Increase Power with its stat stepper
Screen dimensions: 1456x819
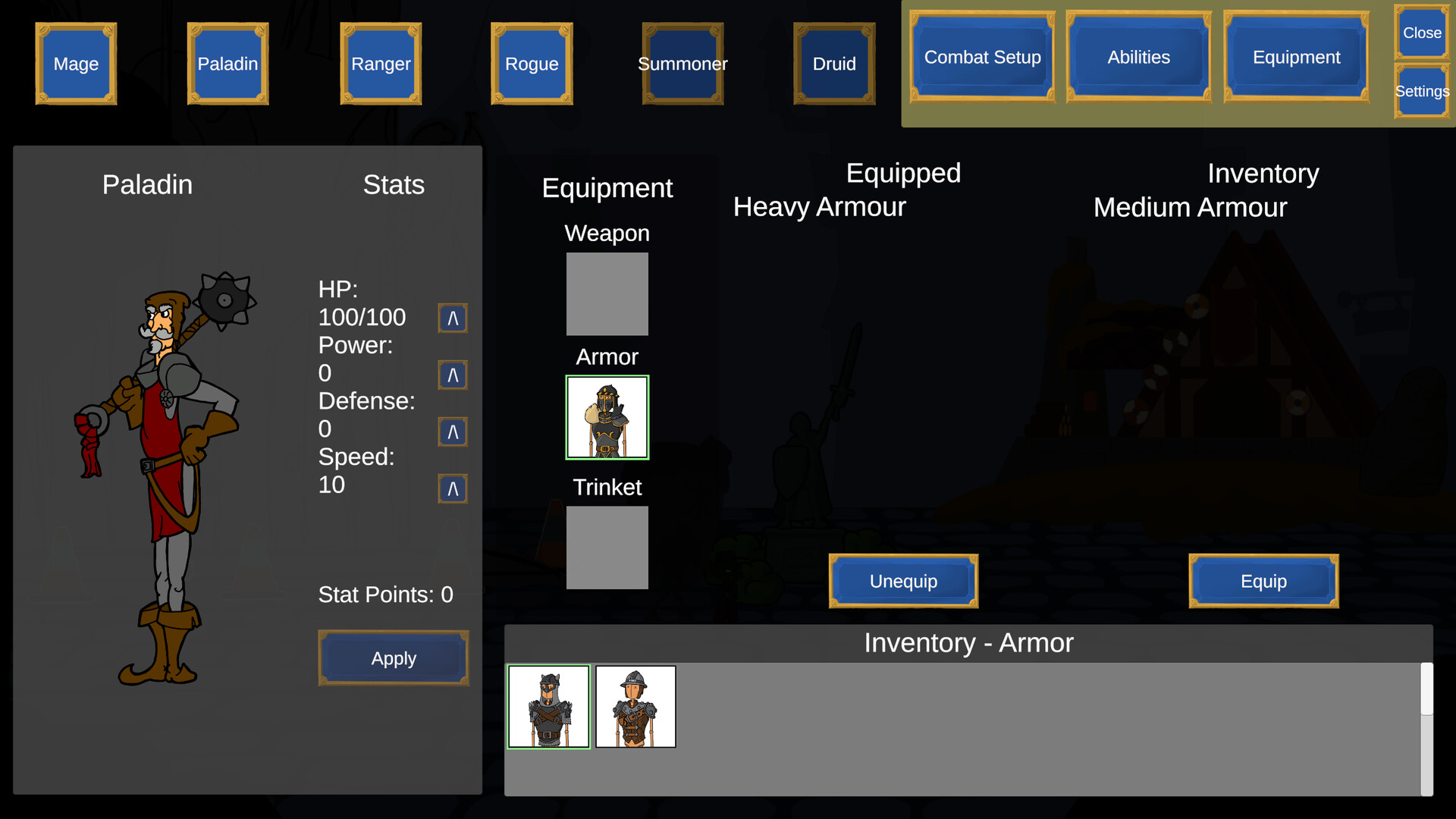pyautogui.click(x=452, y=374)
